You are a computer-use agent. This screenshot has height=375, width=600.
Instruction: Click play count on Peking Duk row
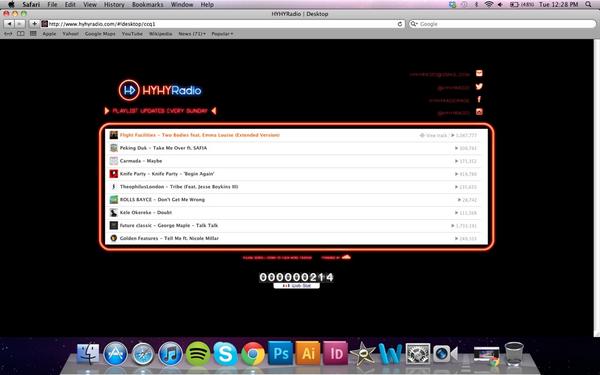point(466,148)
